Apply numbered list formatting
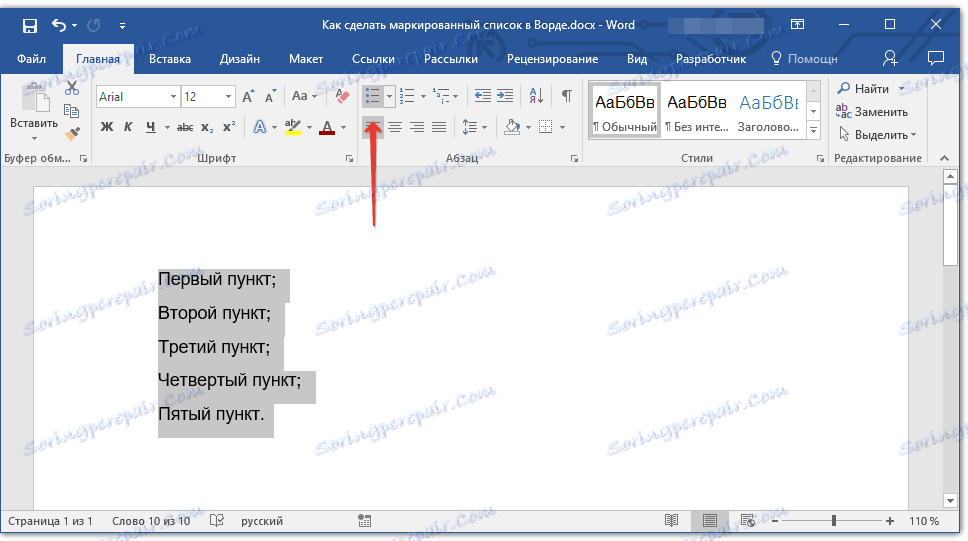Image resolution: width=968 pixels, height=541 pixels. pos(407,96)
